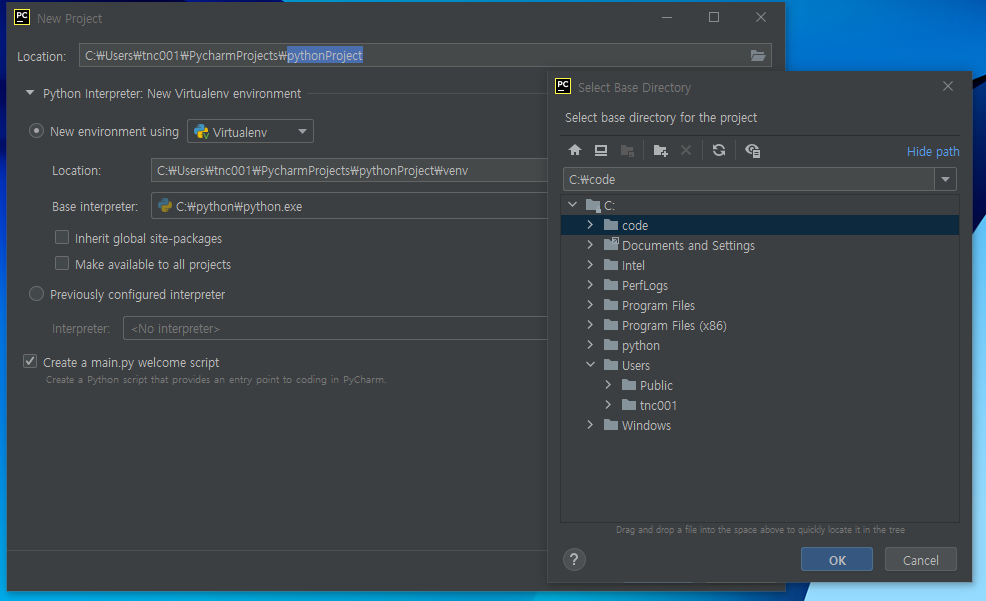Collapse the Users folder node

tap(590, 365)
